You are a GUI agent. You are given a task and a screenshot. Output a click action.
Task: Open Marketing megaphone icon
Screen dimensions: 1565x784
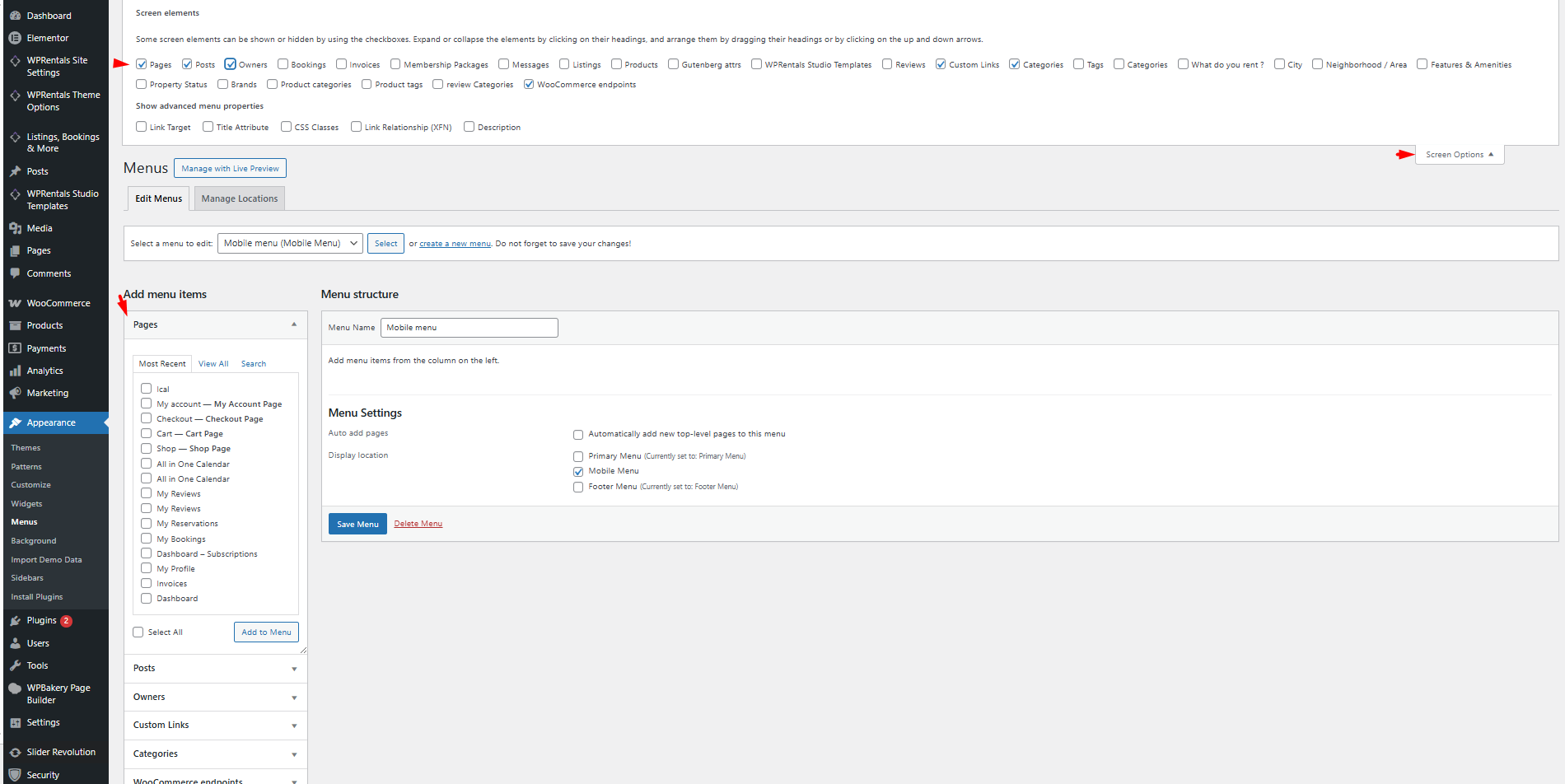coord(15,393)
